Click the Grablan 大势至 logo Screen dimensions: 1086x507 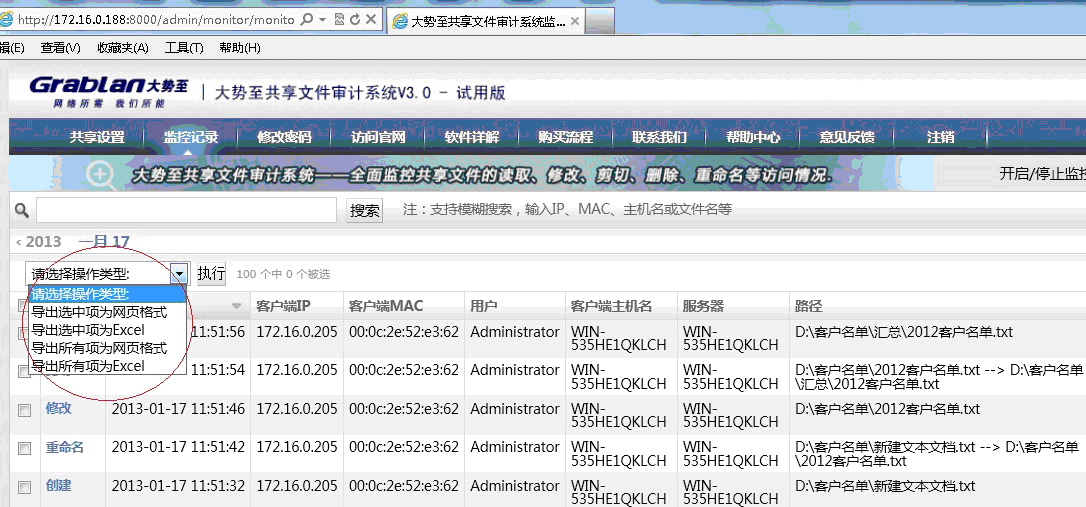[108, 91]
